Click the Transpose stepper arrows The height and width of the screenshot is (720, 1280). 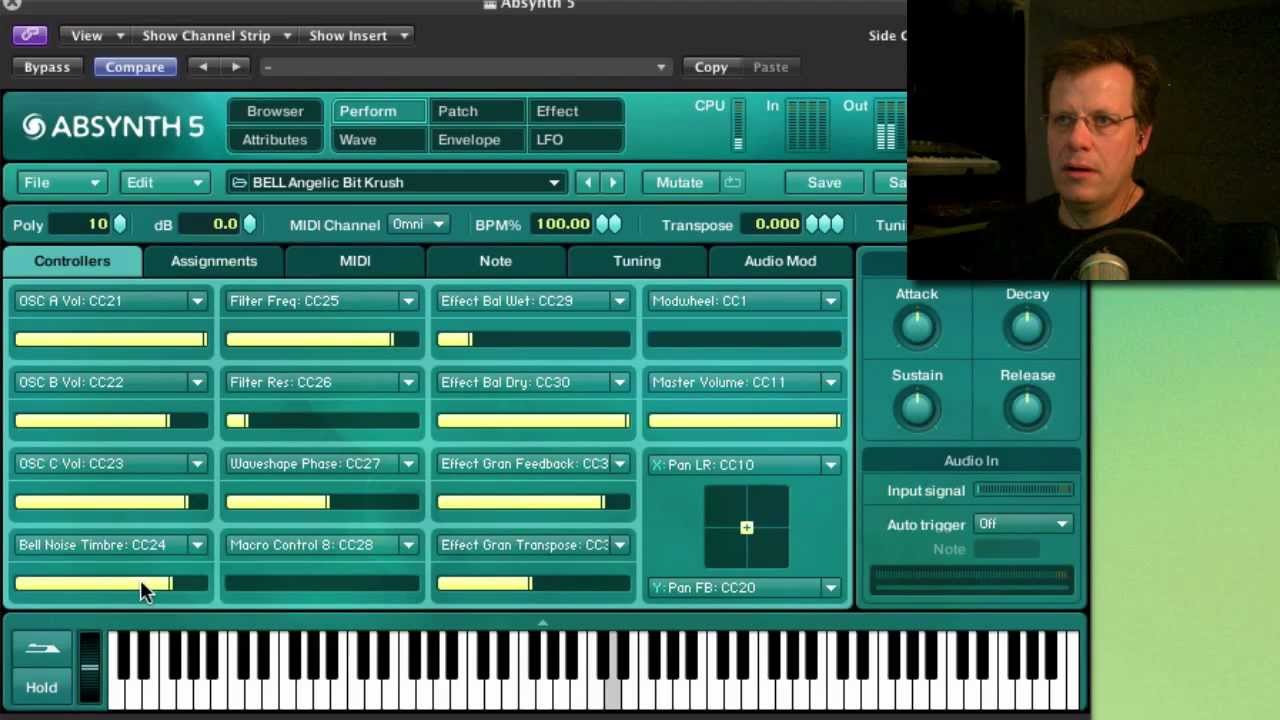point(824,224)
